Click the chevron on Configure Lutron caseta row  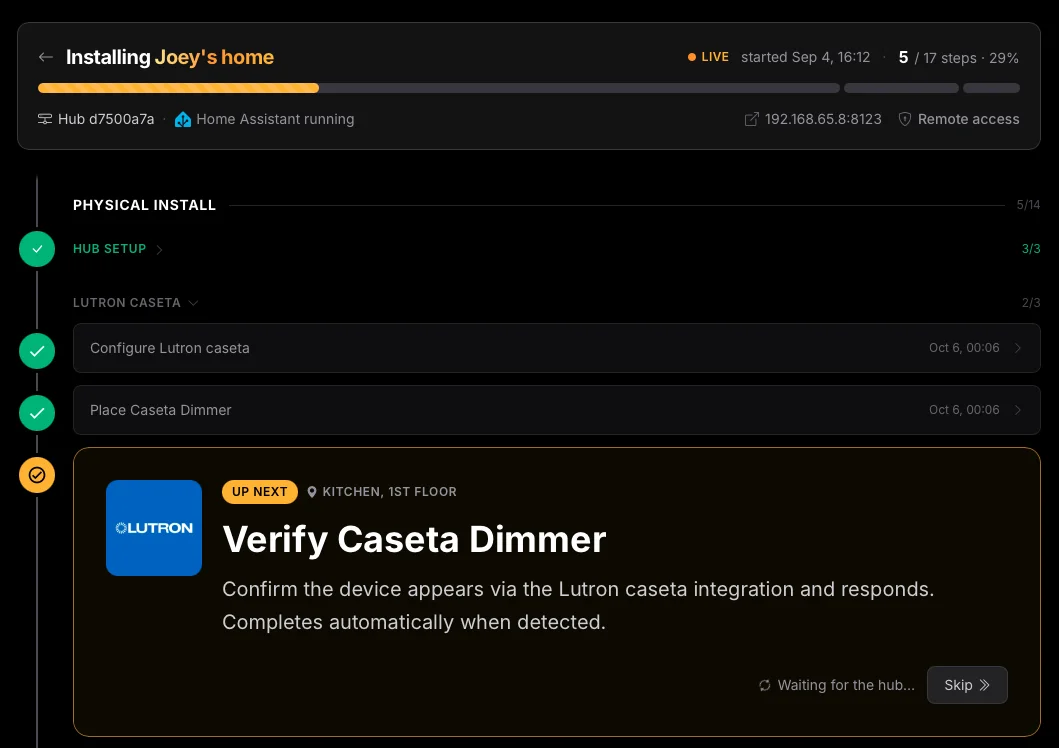[1018, 348]
